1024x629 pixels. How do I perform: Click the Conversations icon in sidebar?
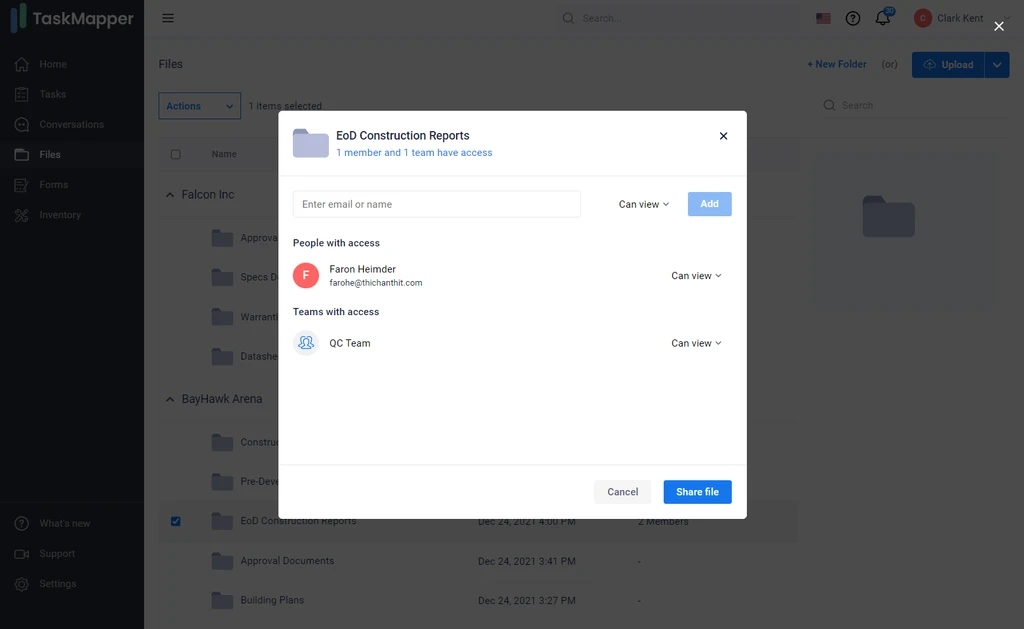coord(22,124)
